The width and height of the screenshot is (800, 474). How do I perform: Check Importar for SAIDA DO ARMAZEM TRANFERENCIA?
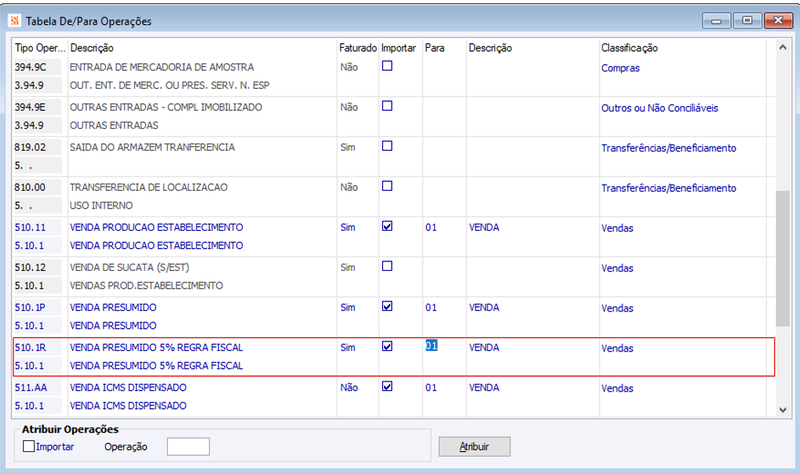(x=387, y=146)
